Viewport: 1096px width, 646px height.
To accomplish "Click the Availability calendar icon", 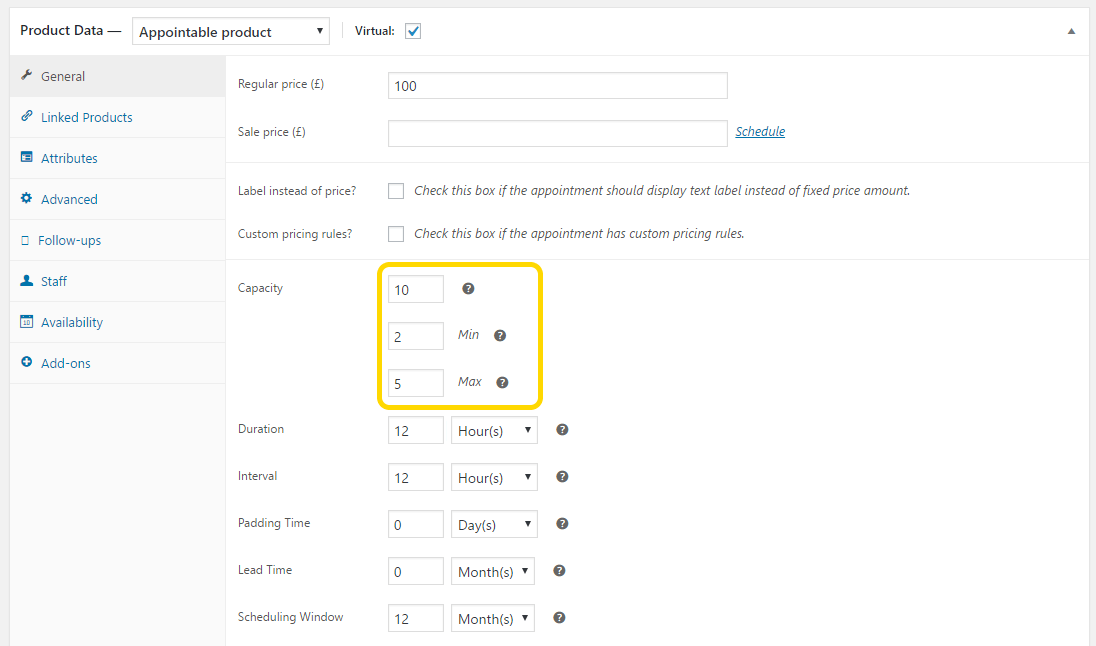I will pos(27,322).
